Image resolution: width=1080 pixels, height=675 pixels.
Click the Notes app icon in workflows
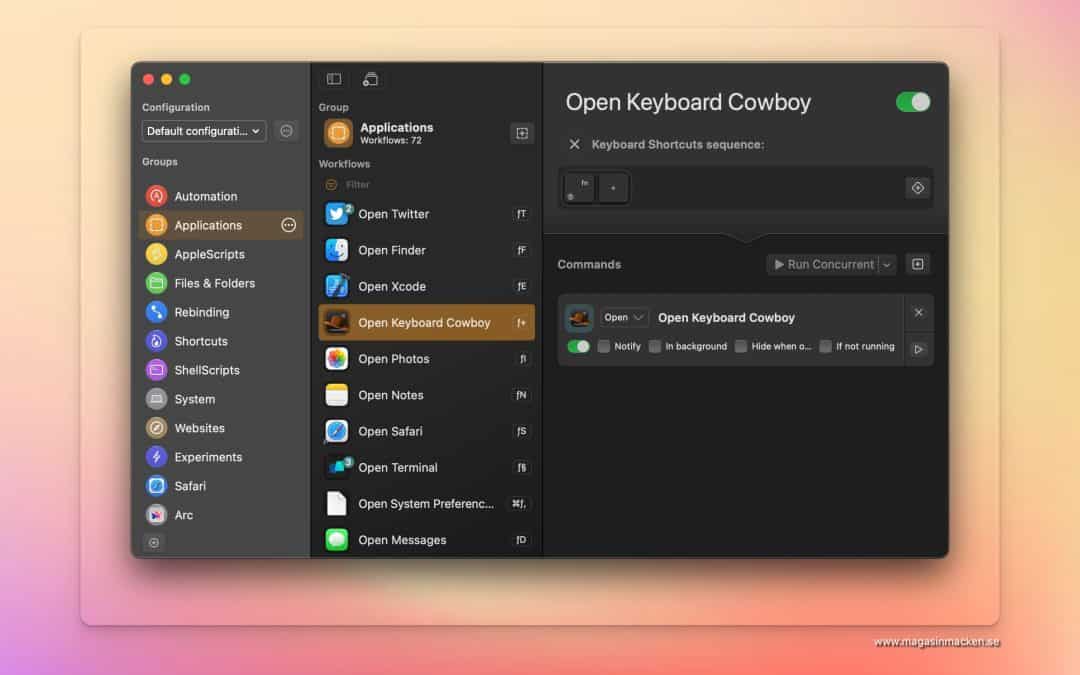click(337, 395)
